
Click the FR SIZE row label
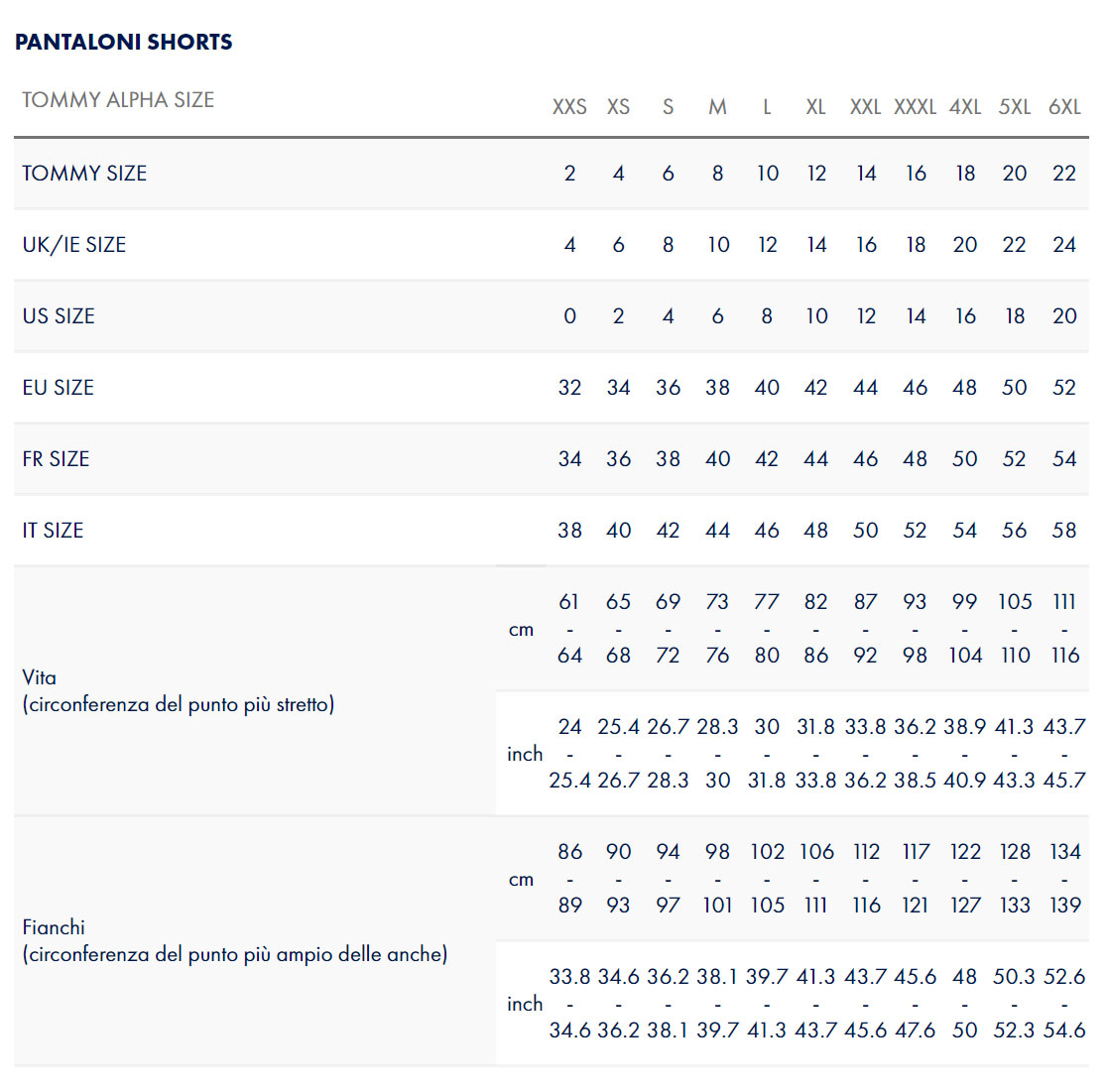click(x=56, y=459)
